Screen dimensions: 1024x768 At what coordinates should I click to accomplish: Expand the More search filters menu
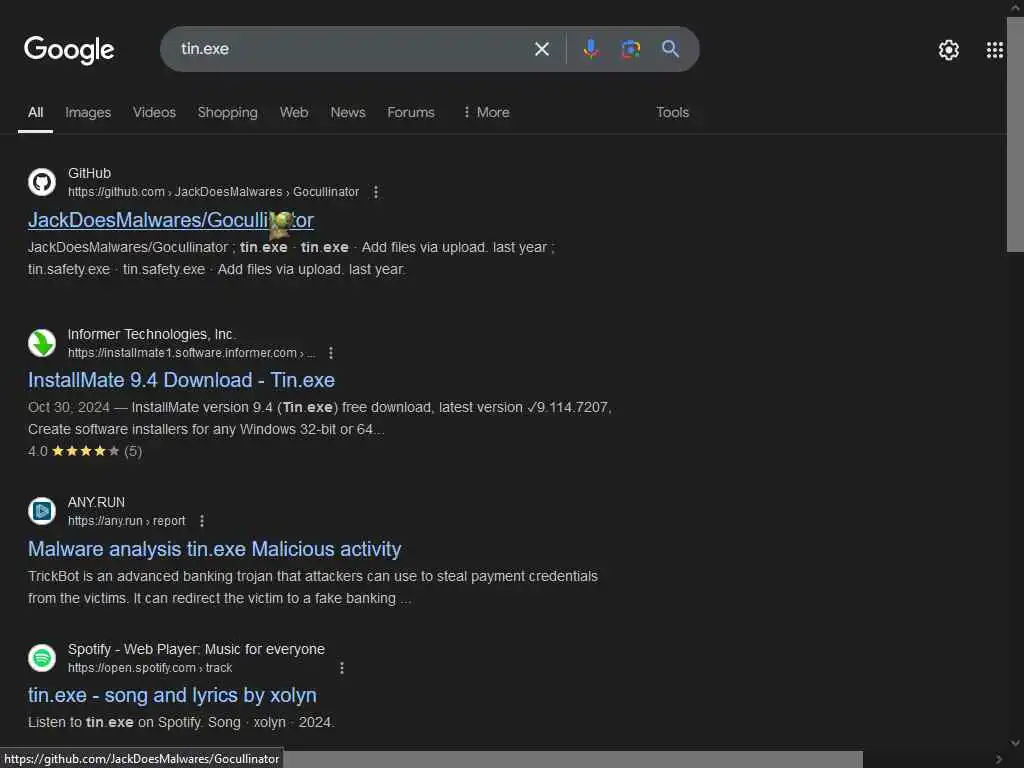(486, 112)
